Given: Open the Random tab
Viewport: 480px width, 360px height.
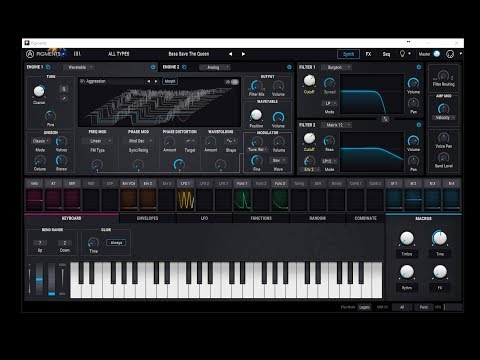Looking at the screenshot, I should [317, 218].
